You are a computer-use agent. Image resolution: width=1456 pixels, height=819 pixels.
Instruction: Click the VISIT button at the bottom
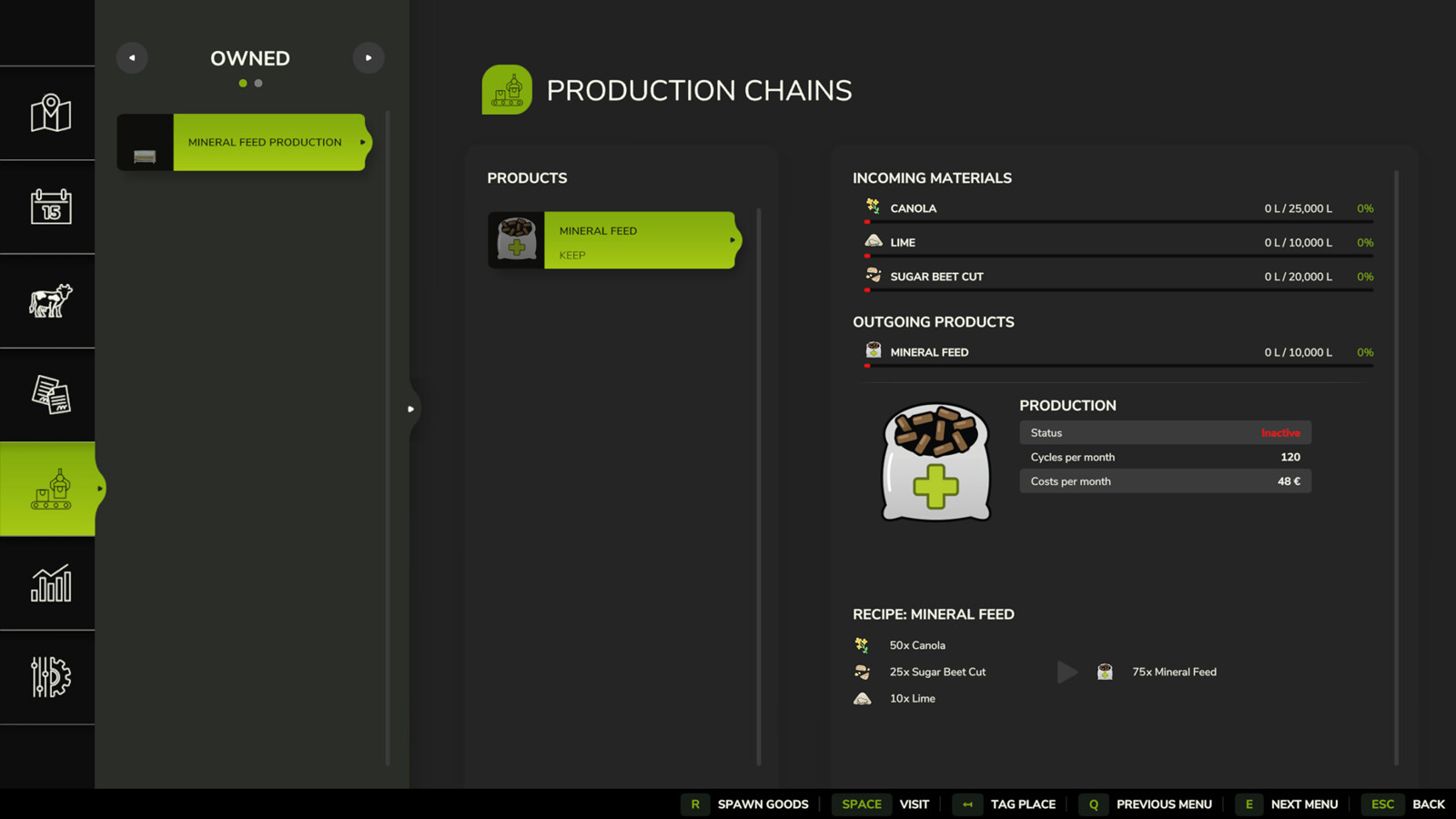[x=914, y=804]
